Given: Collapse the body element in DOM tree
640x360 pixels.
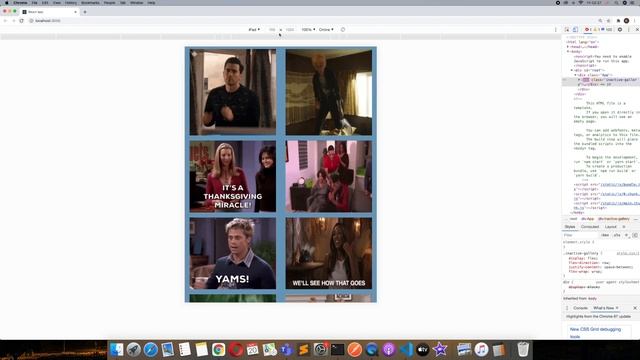Looking at the screenshot, I should tap(568, 51).
